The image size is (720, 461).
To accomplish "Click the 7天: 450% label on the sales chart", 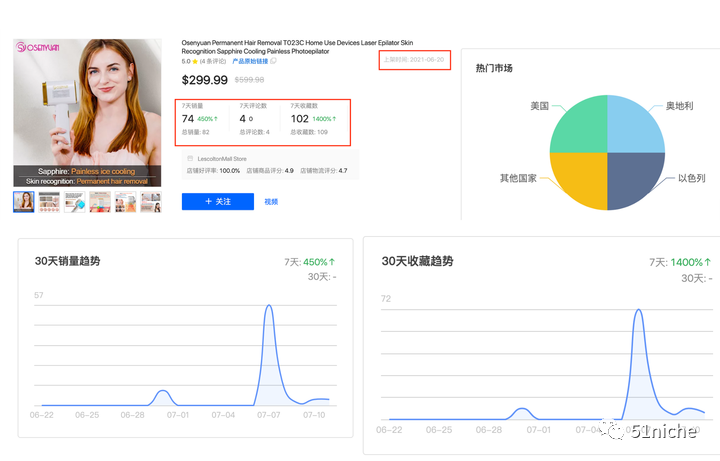I will 310,262.
